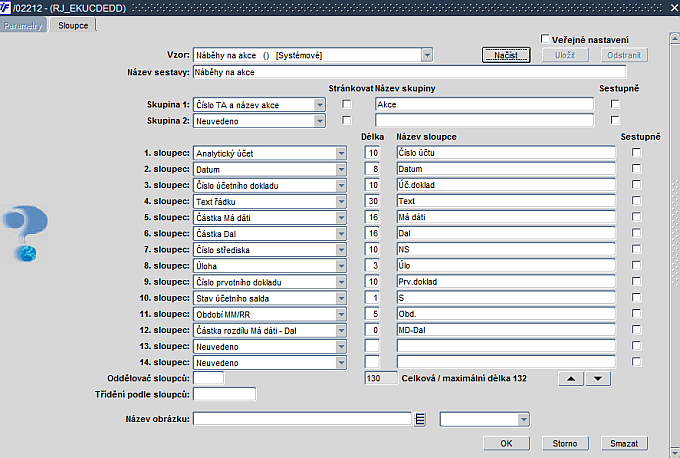
Task: Check Sestupně for Skupina 1
Action: [615, 104]
